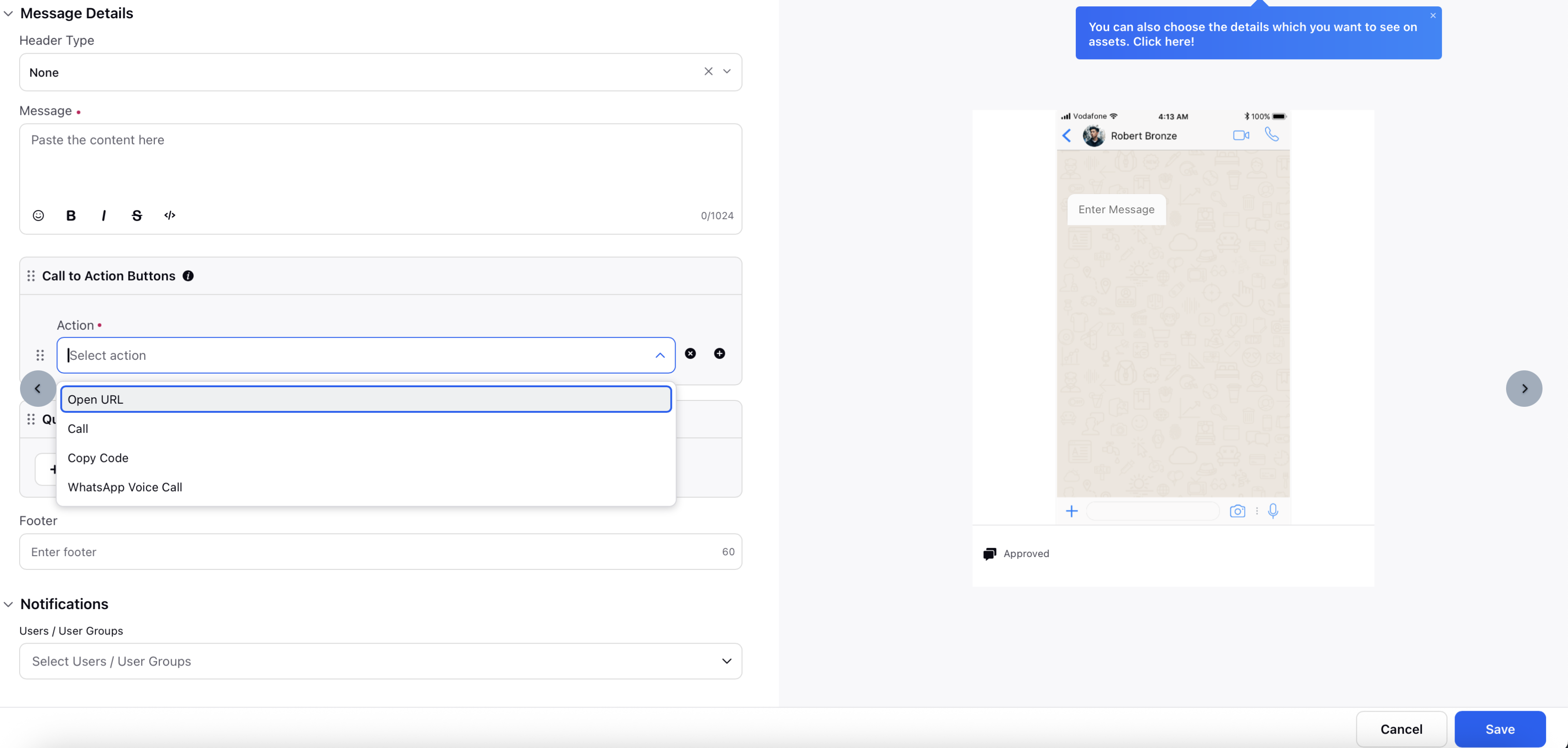Click Robert Bronze contact name
This screenshot has width=1568, height=748.
pos(1144,136)
